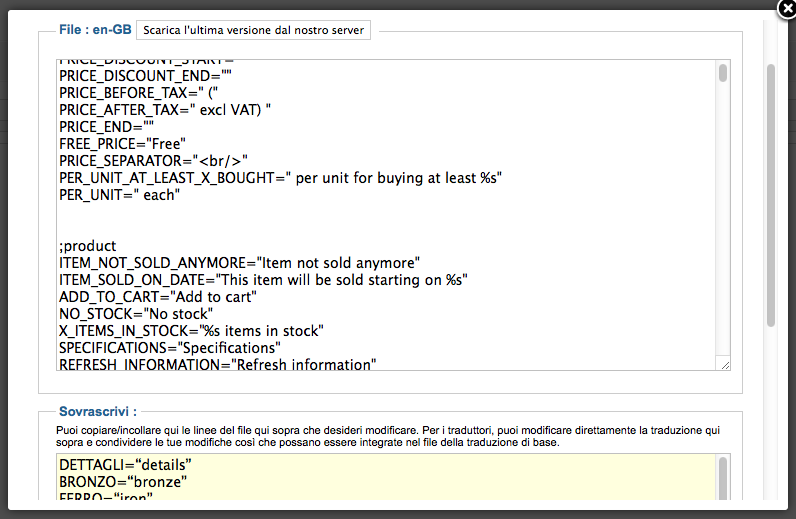Click "Scarica l'ultima versione dal nostro server" button
796x519 pixels.
coord(253,30)
